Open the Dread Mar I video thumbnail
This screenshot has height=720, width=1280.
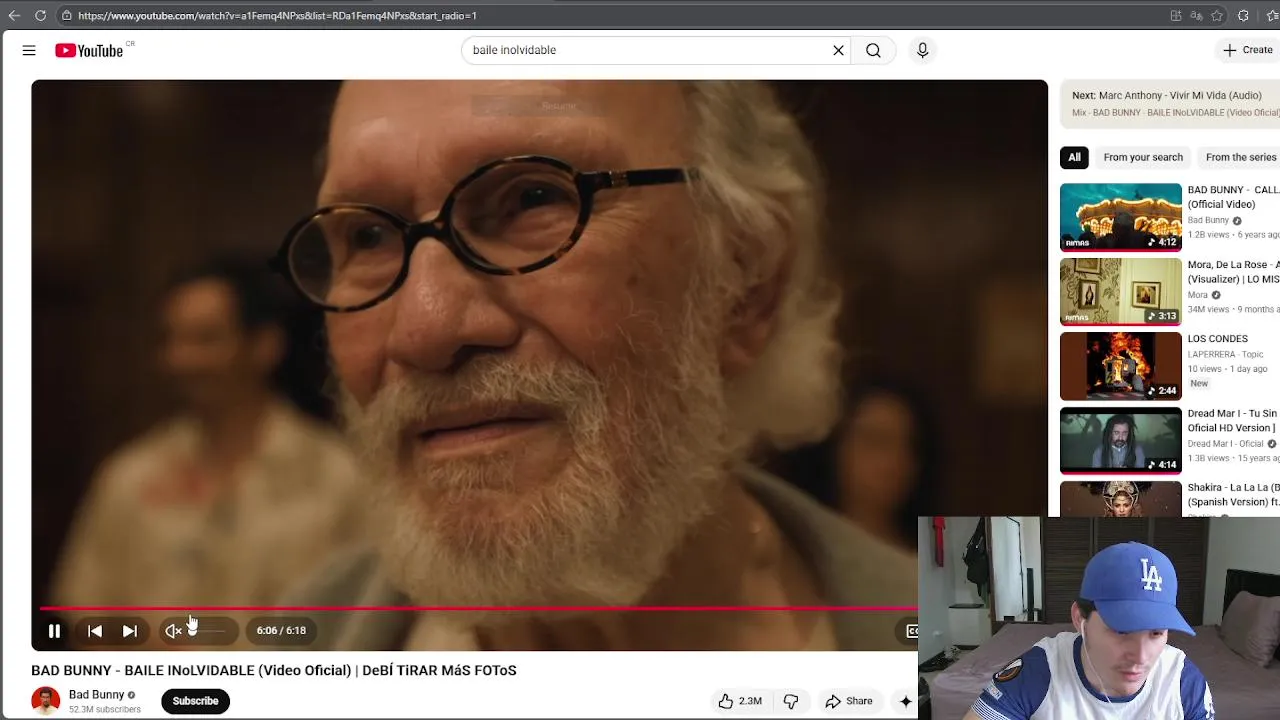1120,441
